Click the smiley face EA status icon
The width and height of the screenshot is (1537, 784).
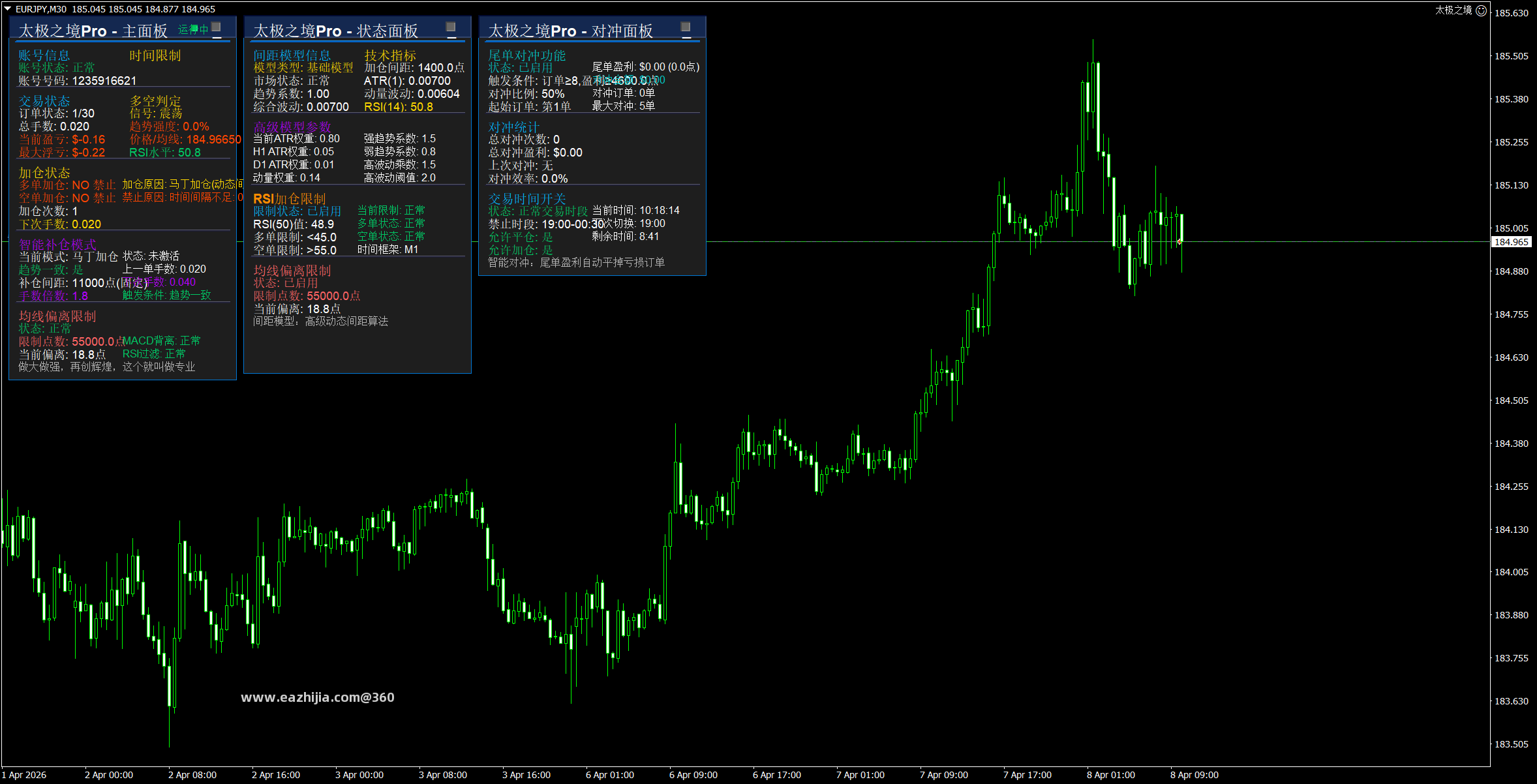point(1481,10)
